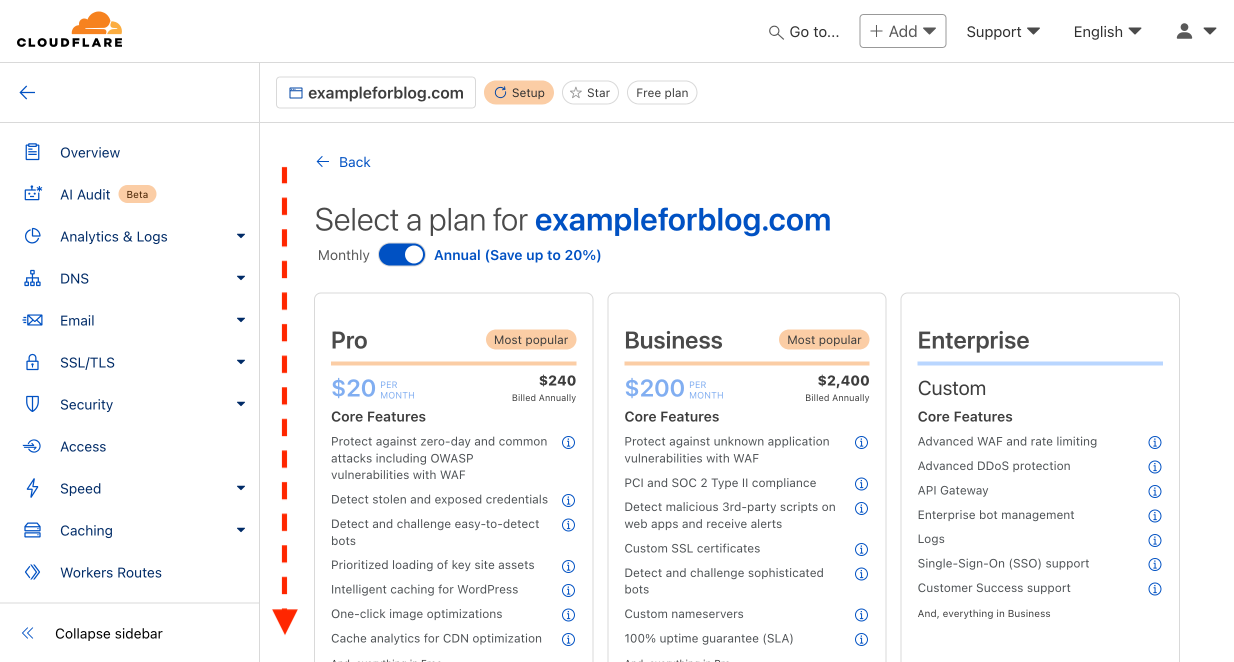Click the Back link above plan heading
This screenshot has height=662, width=1234.
click(x=344, y=162)
